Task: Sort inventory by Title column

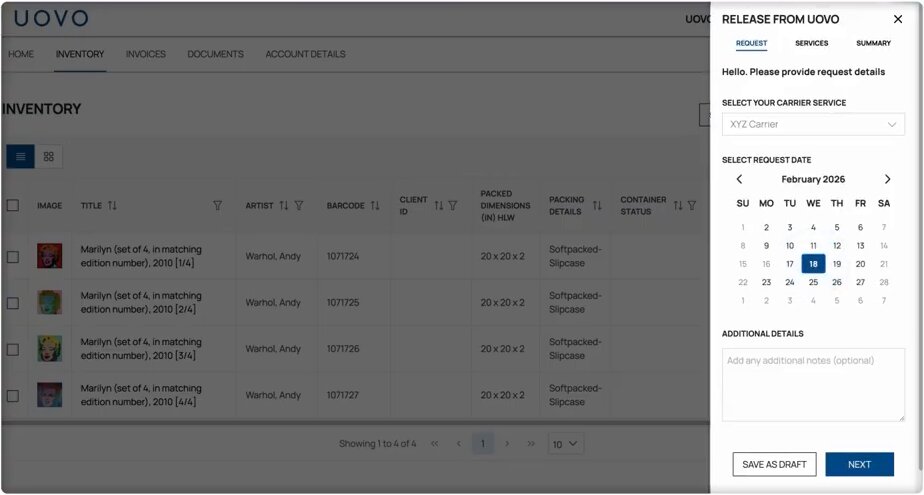Action: [112, 206]
